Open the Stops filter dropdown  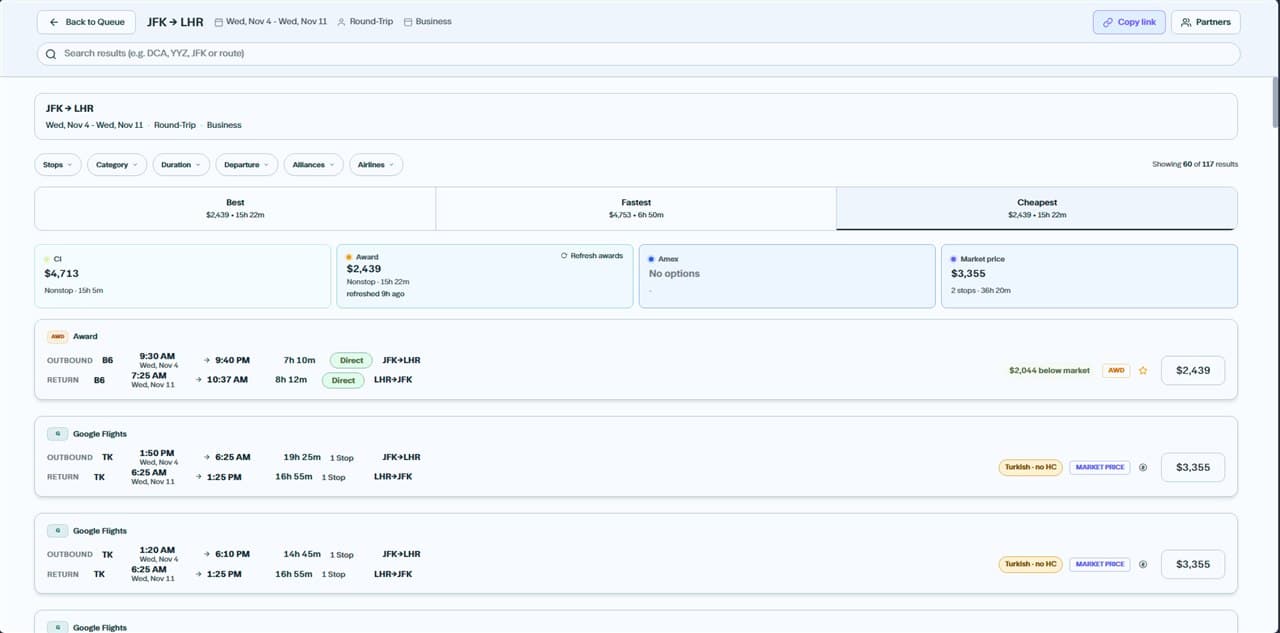coord(58,165)
